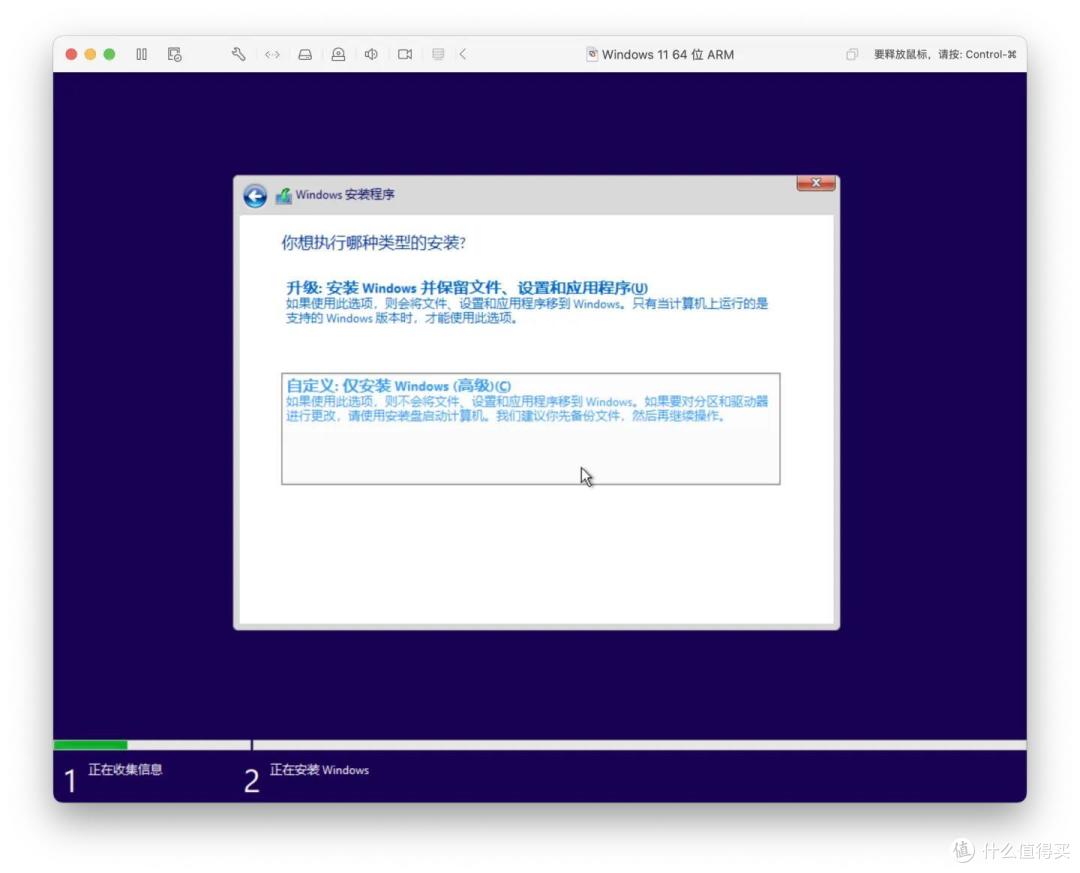Click the VM document icon in title
Image resolution: width=1080 pixels, height=873 pixels.
[592, 54]
